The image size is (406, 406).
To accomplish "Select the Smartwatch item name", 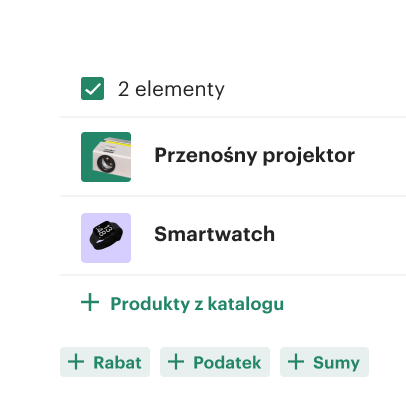I will [215, 234].
